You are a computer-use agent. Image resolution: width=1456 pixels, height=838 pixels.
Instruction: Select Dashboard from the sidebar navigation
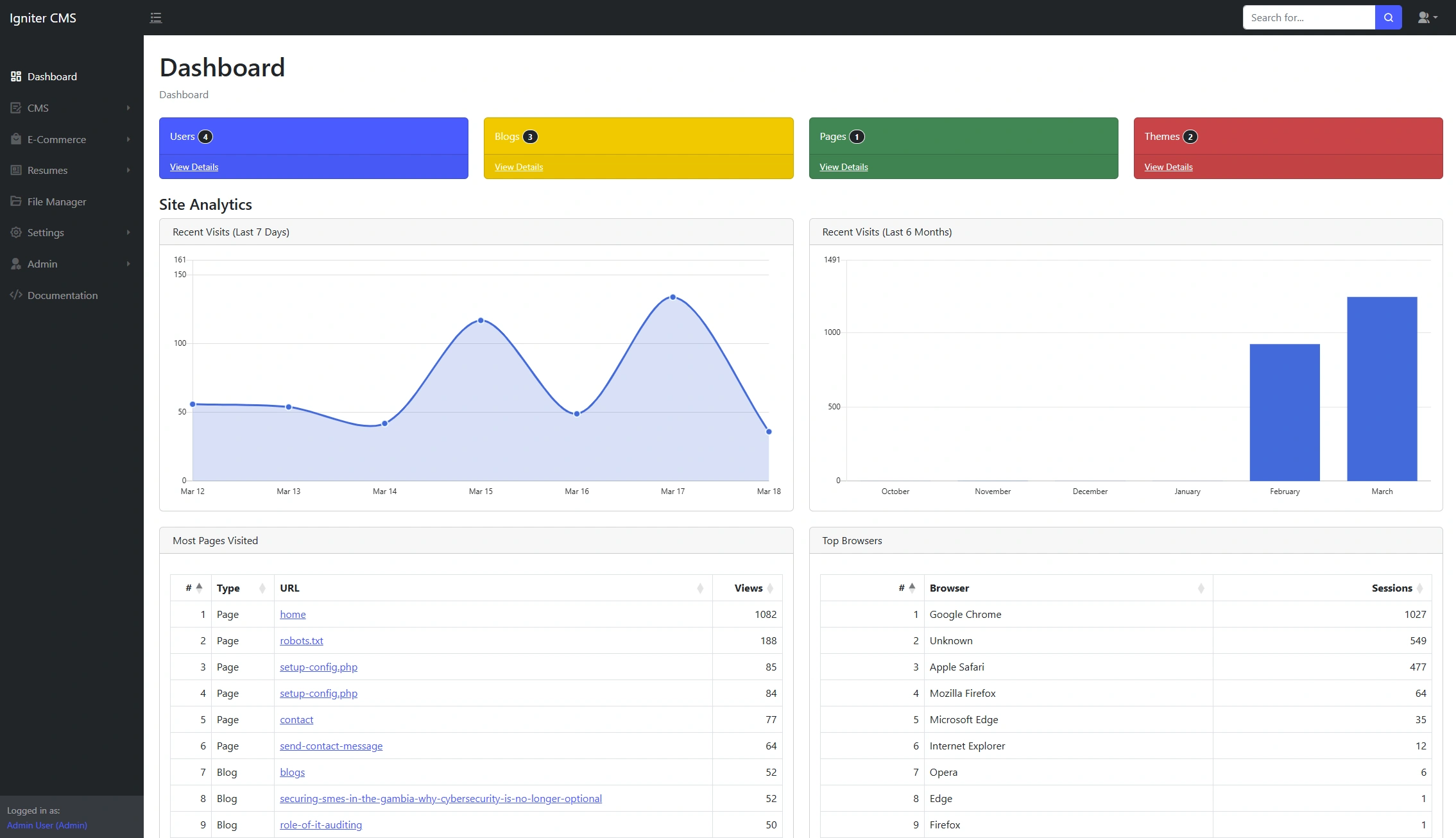pyautogui.click(x=52, y=76)
